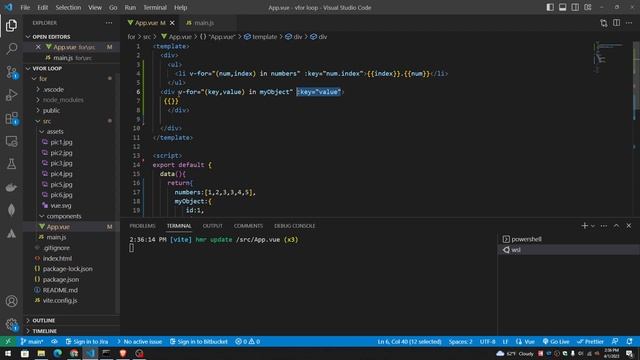Split the editor to the right
This screenshot has width=640, height=360.
coord(616,23)
